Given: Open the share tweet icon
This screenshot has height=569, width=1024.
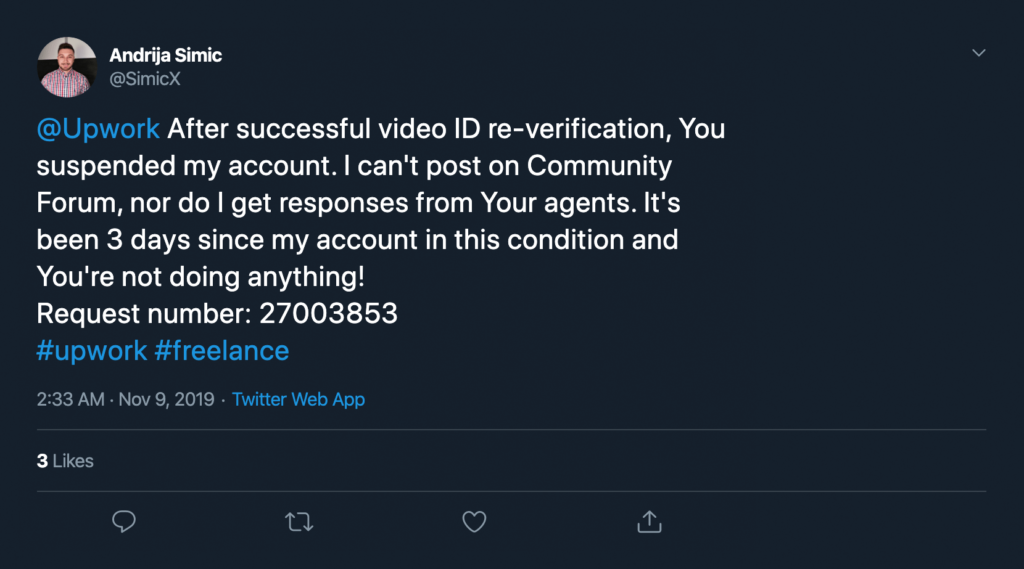Looking at the screenshot, I should [649, 521].
